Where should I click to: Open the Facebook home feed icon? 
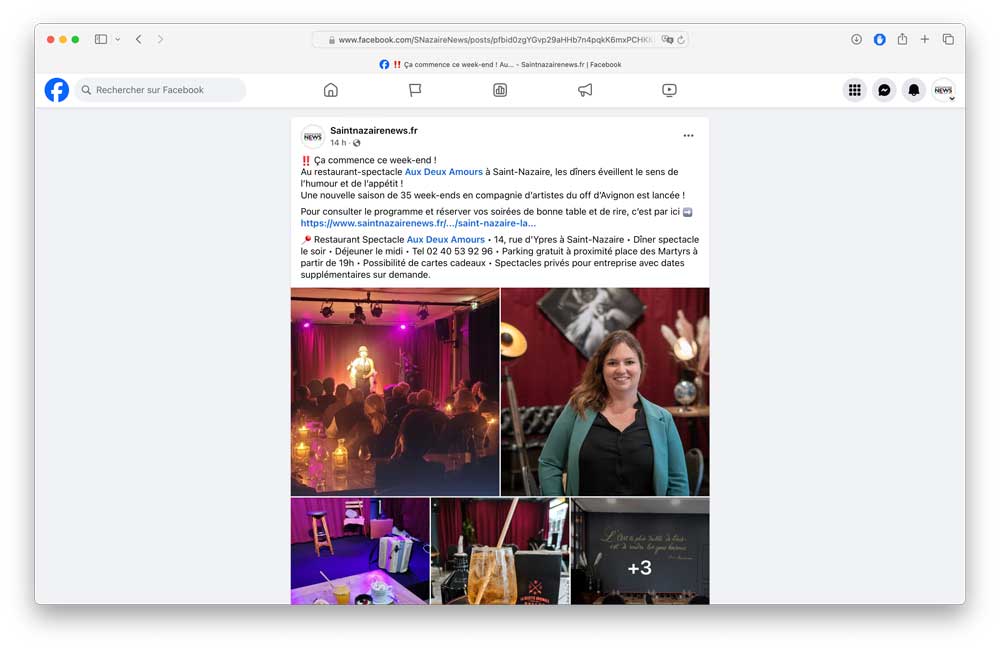coord(331,90)
